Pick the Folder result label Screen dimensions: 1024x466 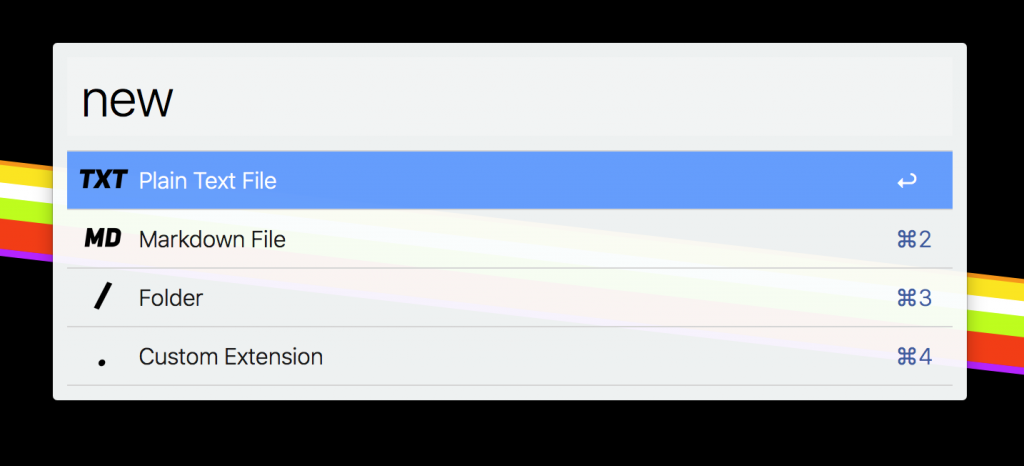[x=171, y=298]
